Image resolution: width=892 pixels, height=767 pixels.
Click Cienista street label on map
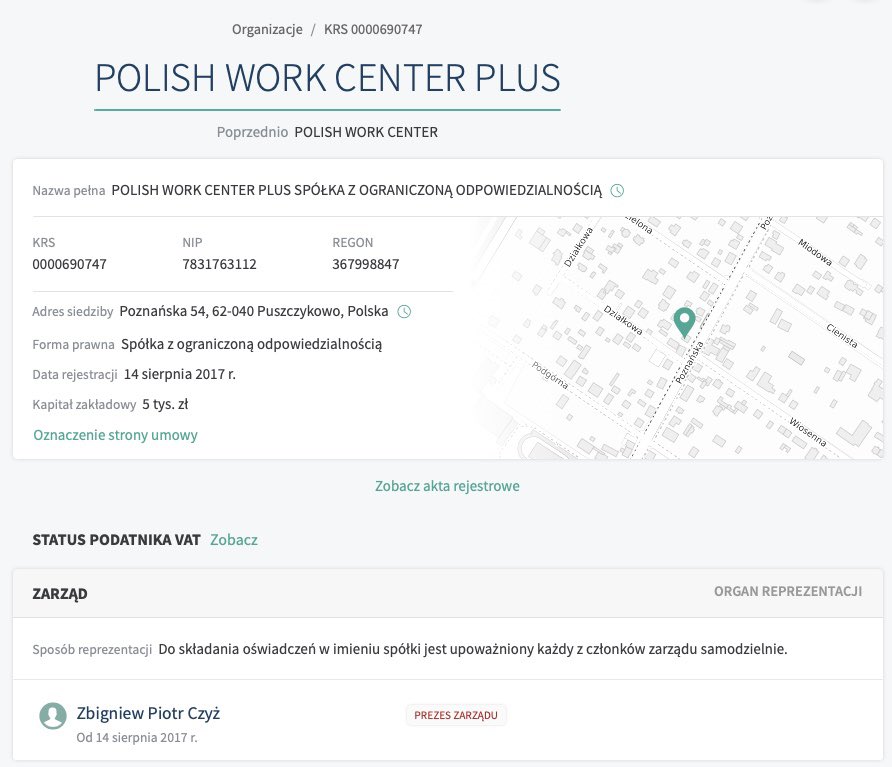[x=841, y=335]
